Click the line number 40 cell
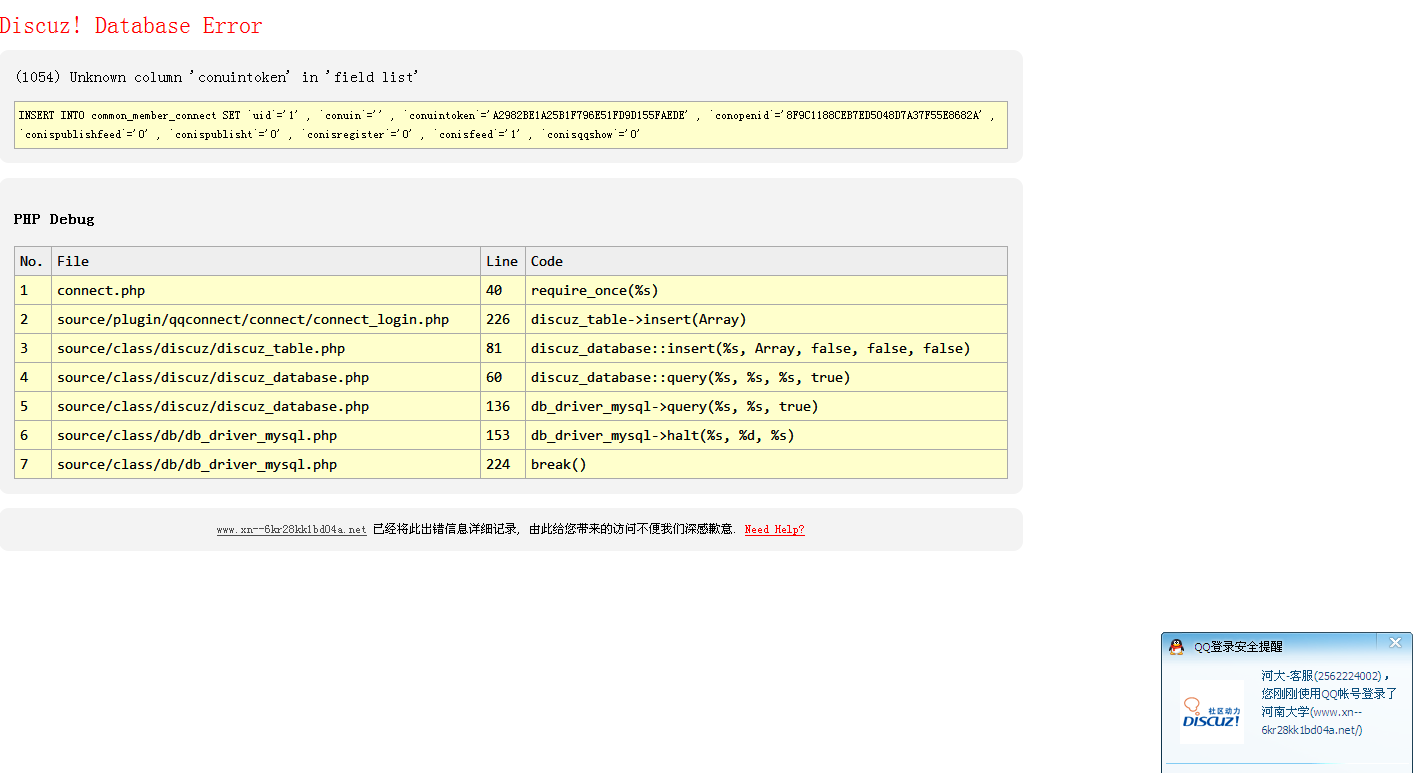 (503, 290)
